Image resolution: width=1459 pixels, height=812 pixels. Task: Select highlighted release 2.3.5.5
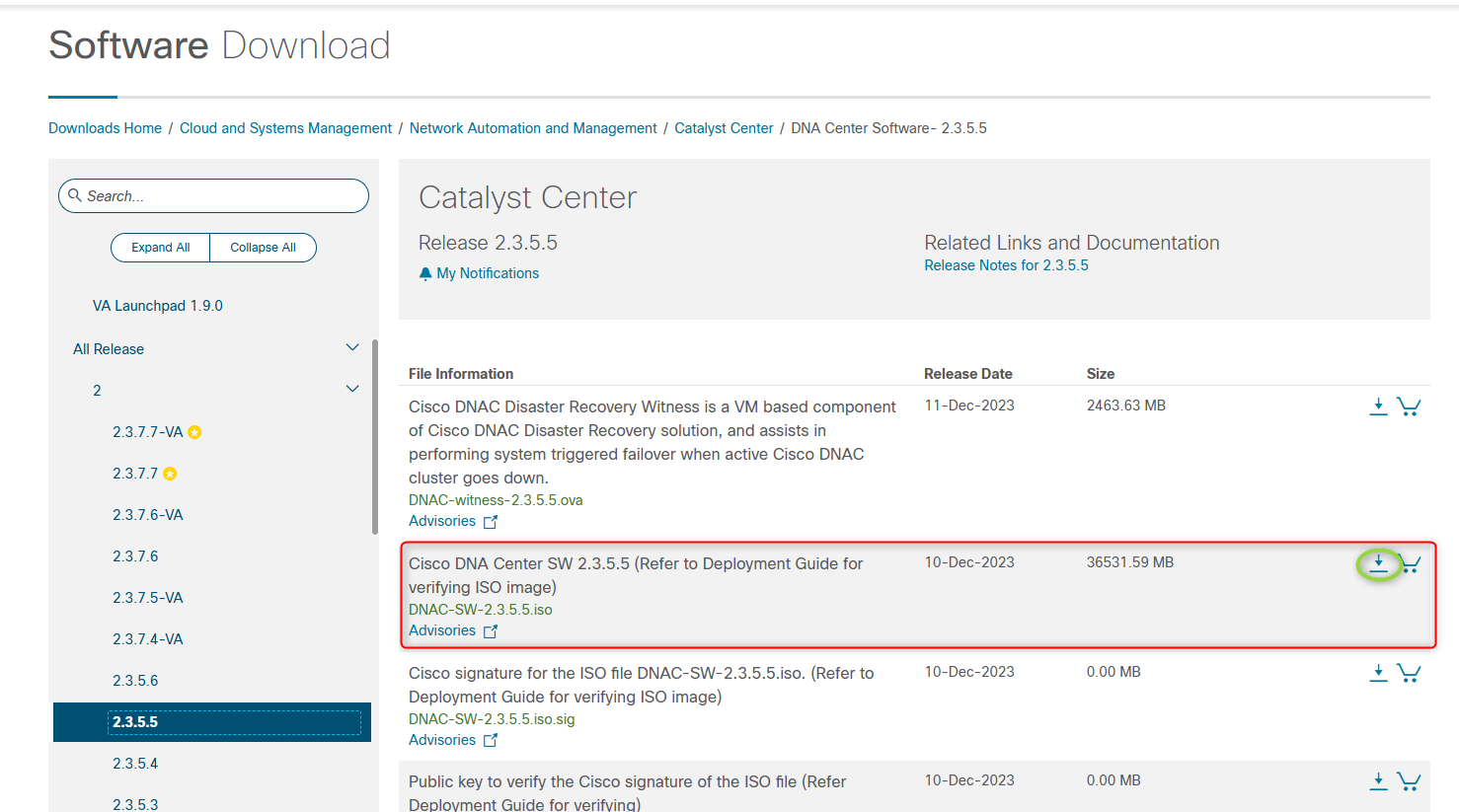click(x=212, y=722)
